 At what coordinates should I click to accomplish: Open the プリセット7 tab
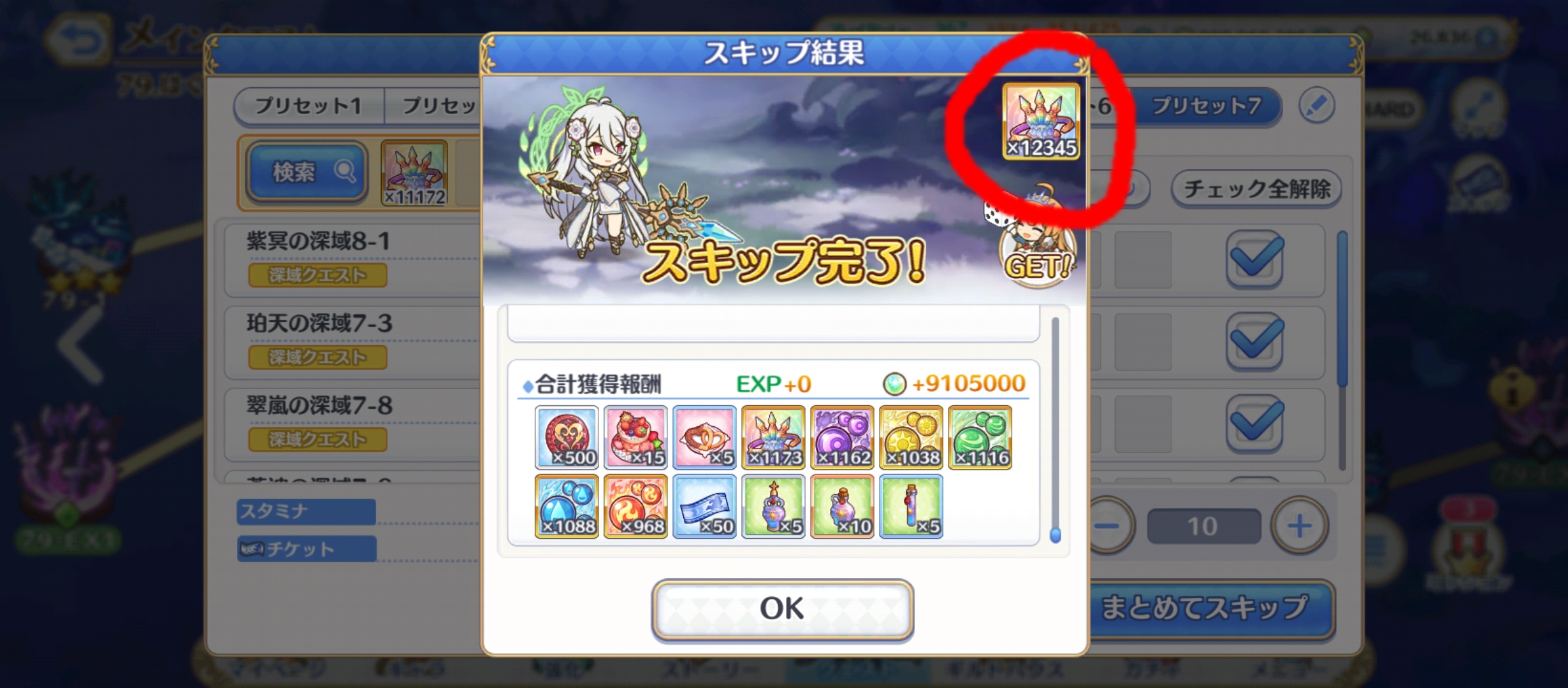click(1207, 106)
